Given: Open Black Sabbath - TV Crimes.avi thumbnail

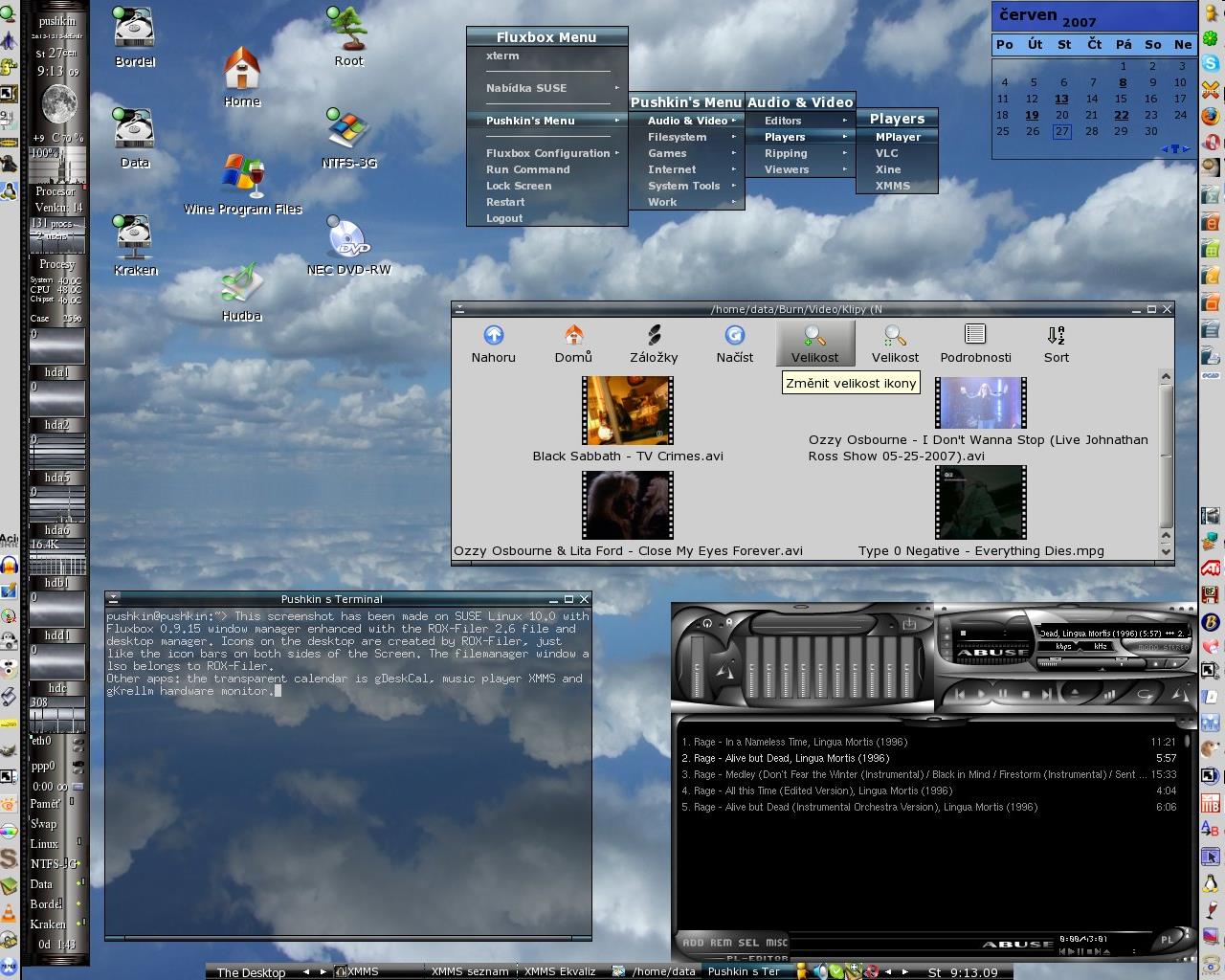Looking at the screenshot, I should click(628, 411).
